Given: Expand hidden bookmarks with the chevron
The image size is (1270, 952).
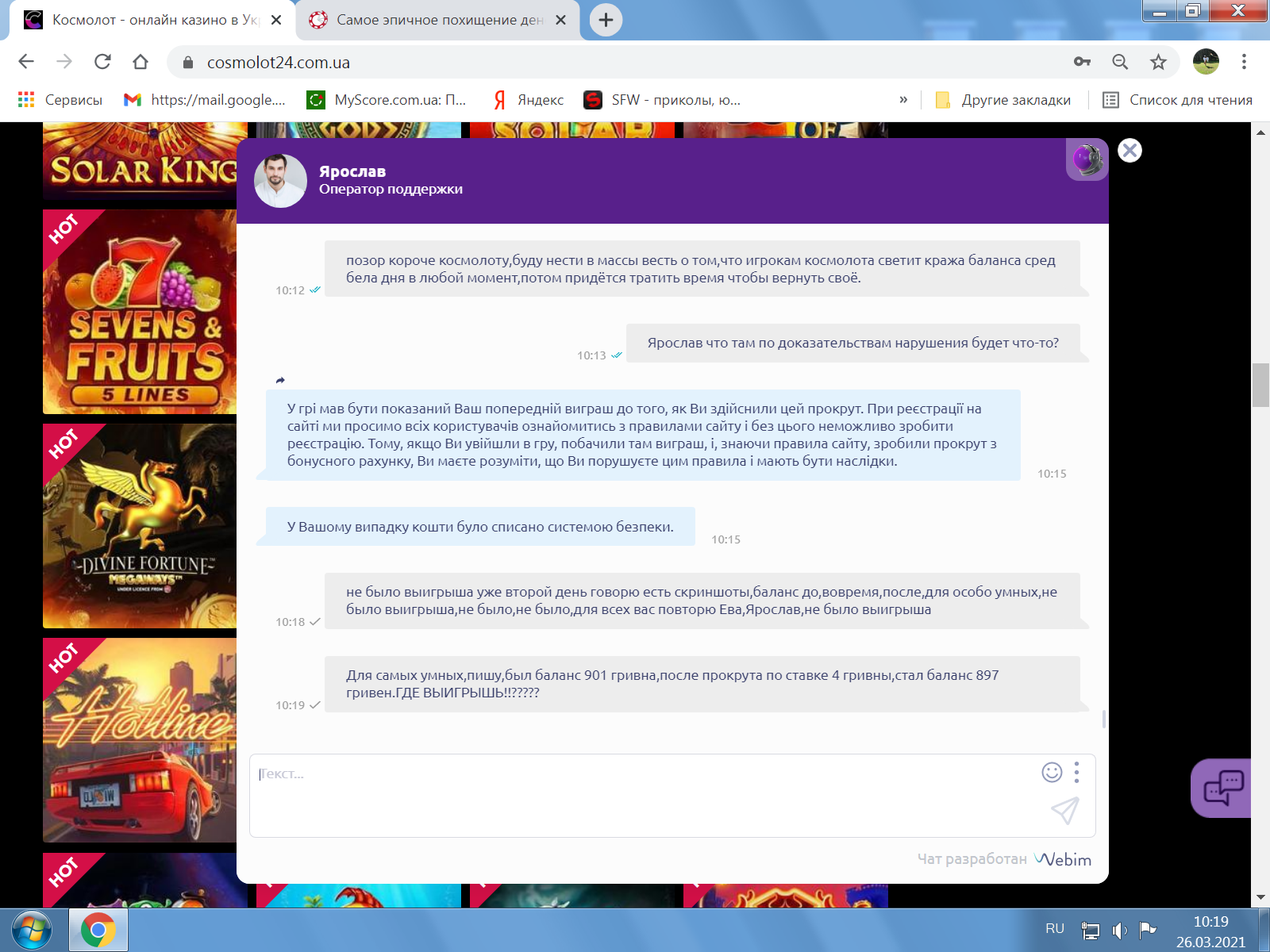Looking at the screenshot, I should (903, 100).
